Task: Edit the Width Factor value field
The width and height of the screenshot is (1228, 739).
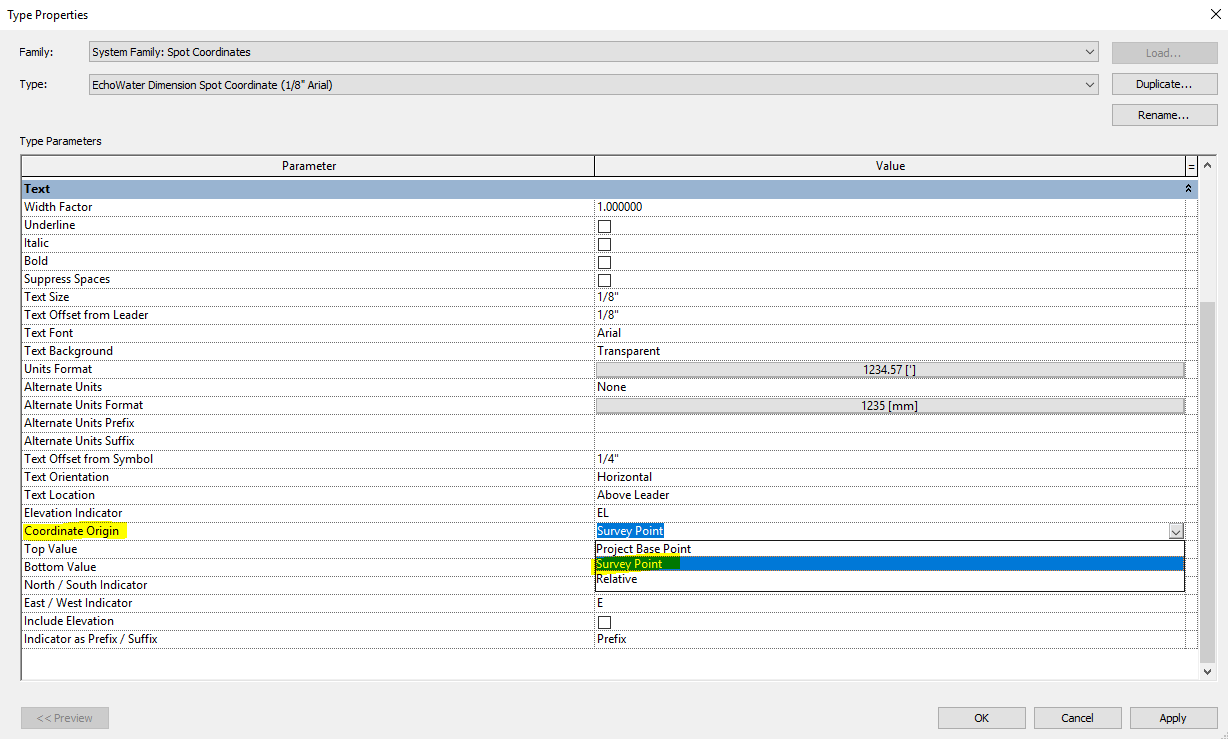Action: 700,206
